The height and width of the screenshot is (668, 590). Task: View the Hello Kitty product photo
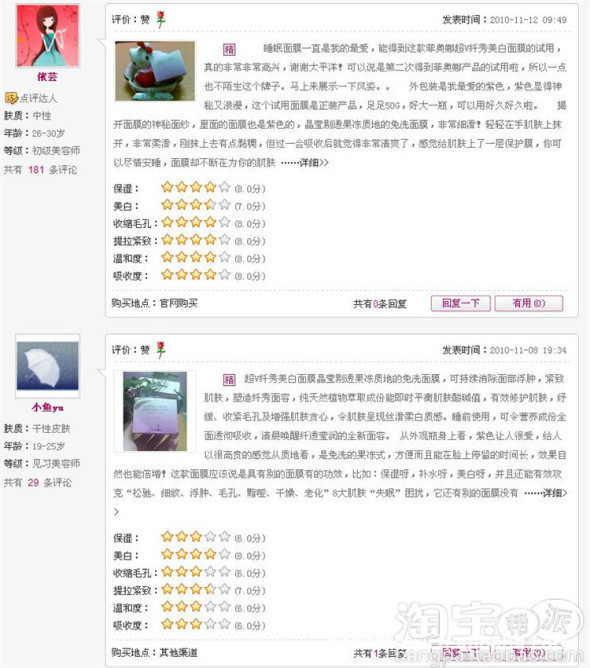click(155, 71)
